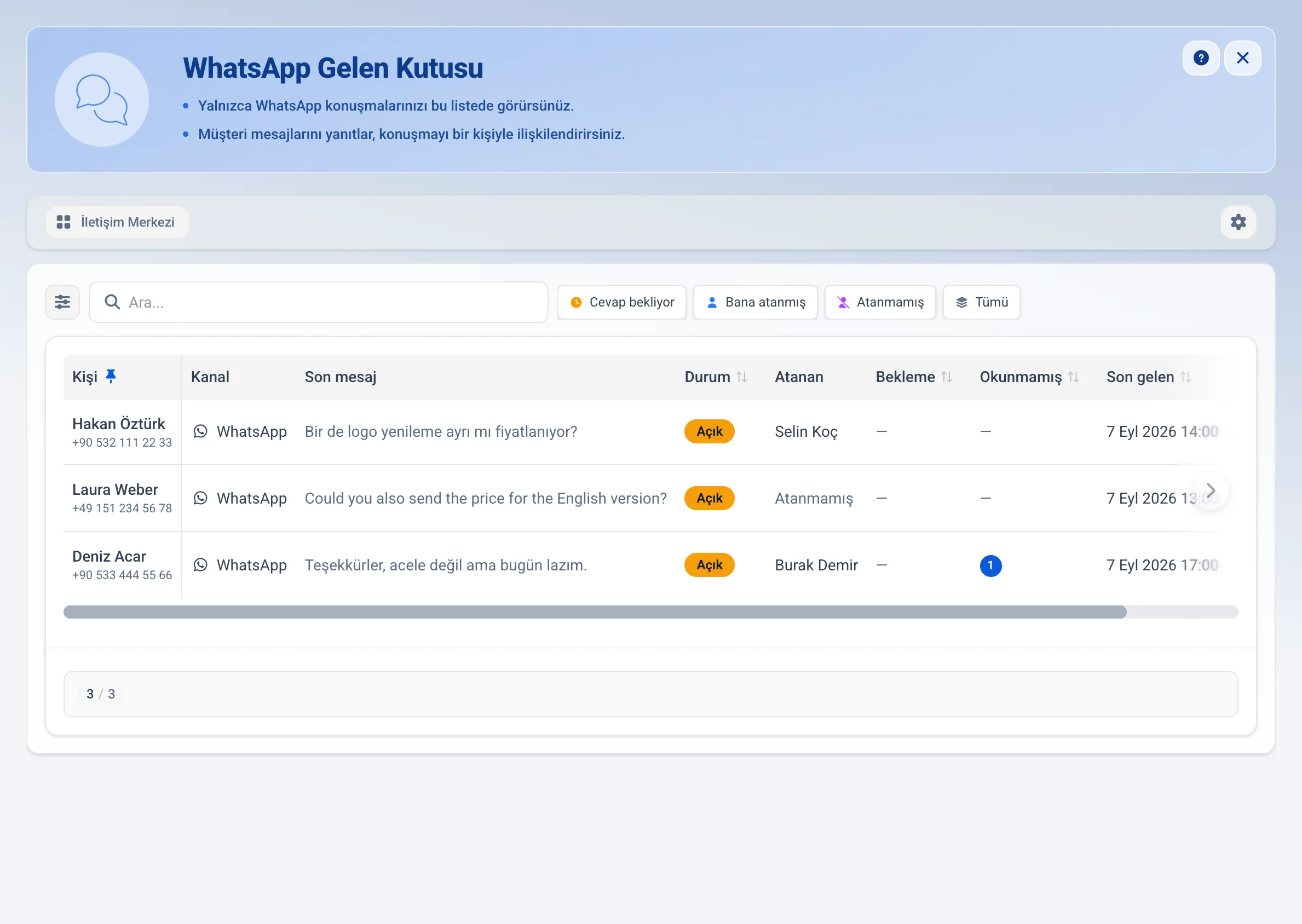Click phone number +49 151 234 56 78

[122, 508]
